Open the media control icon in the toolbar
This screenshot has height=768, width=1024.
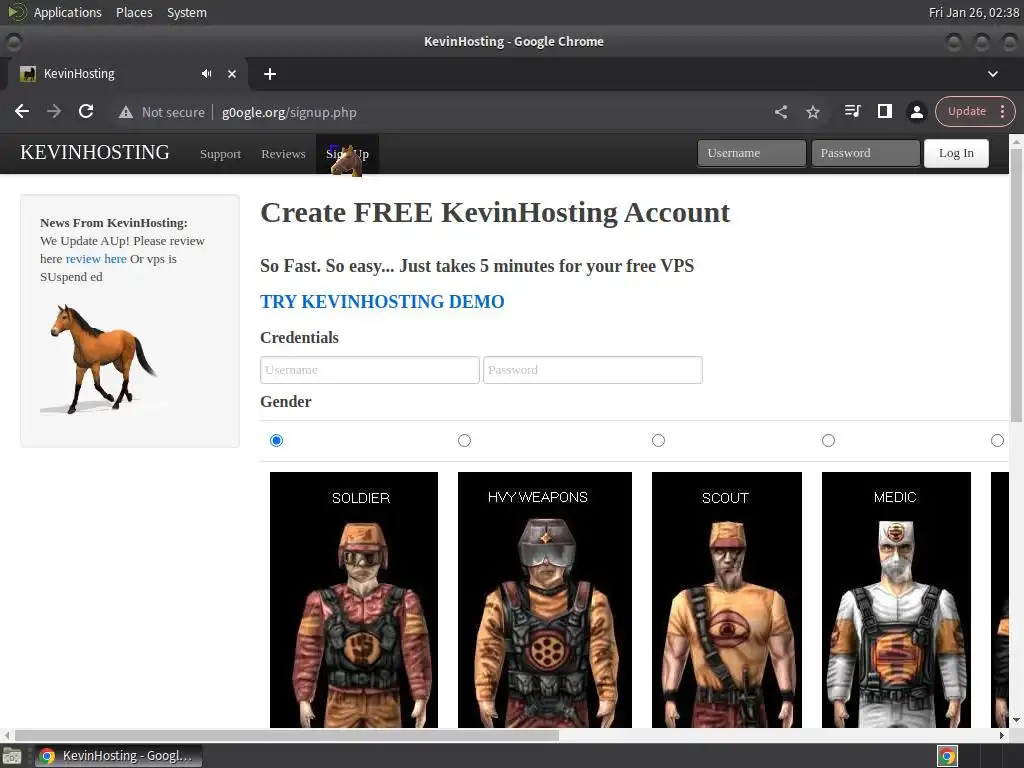click(852, 112)
